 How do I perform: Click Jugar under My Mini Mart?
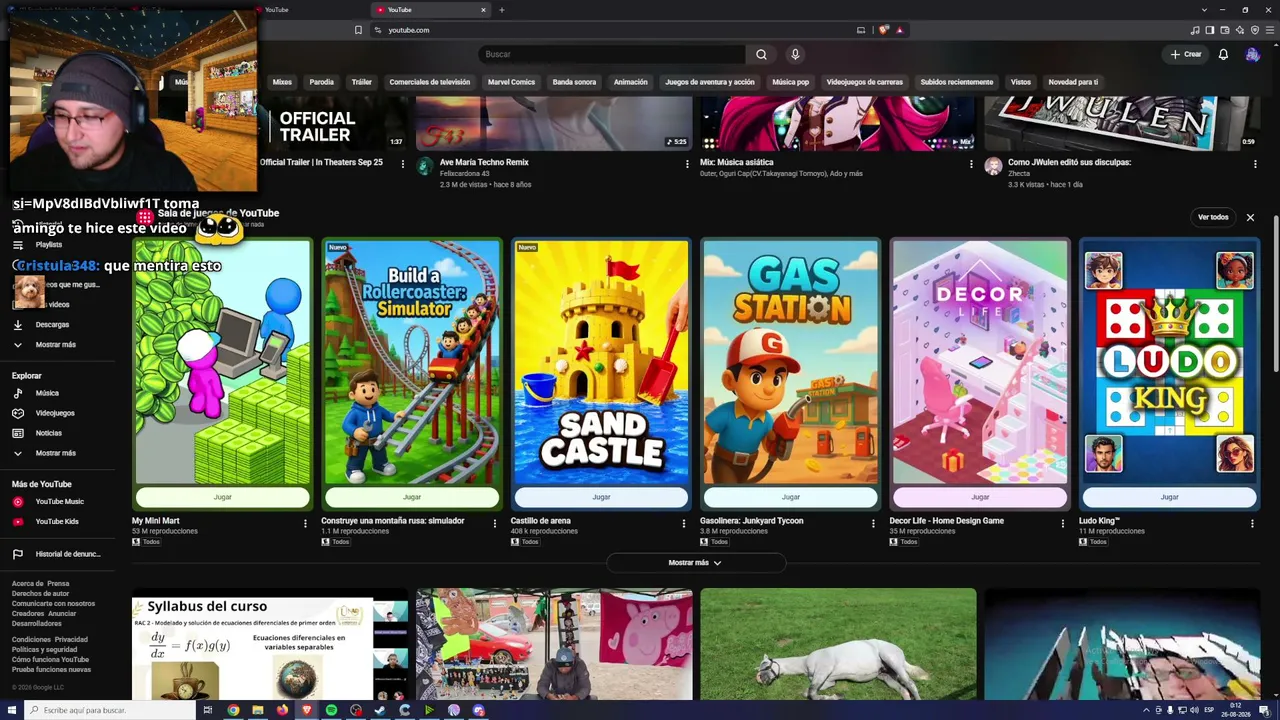(x=222, y=497)
